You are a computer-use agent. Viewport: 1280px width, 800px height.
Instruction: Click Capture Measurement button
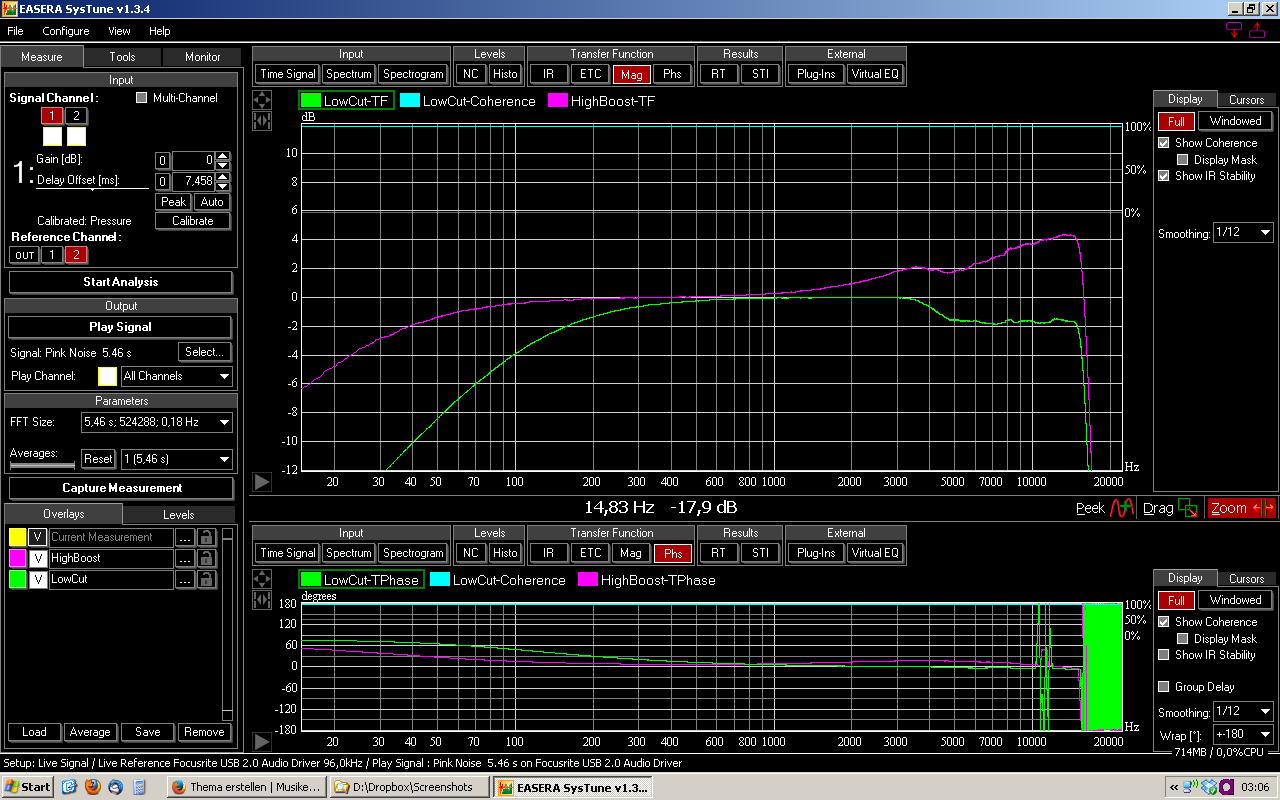pyautogui.click(x=122, y=488)
